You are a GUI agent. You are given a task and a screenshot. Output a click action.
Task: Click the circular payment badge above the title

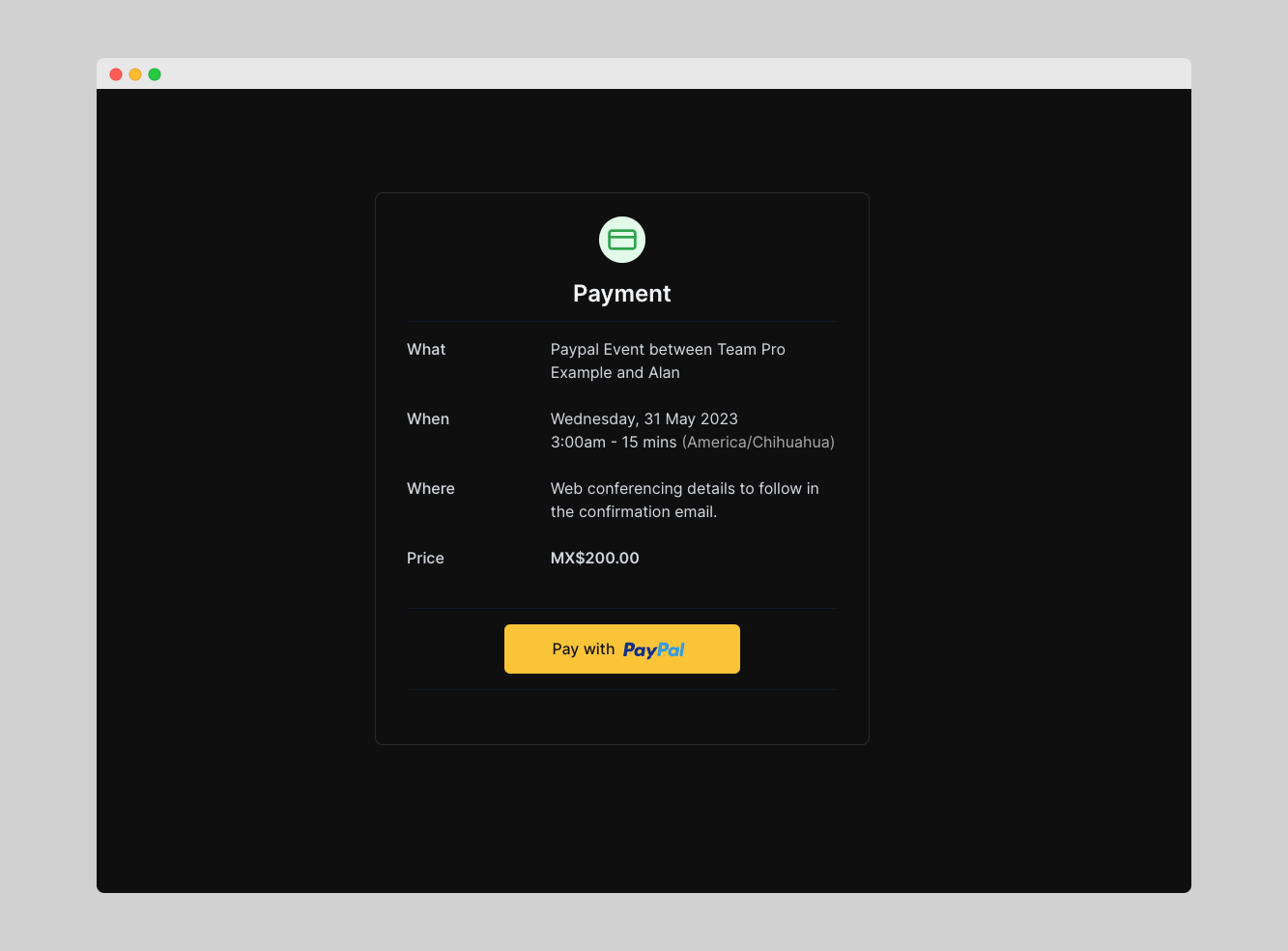(x=621, y=239)
